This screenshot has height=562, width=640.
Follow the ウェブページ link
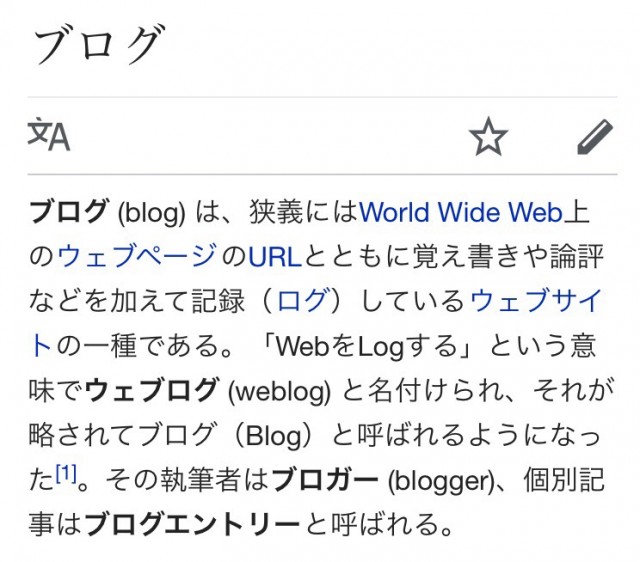point(136,257)
